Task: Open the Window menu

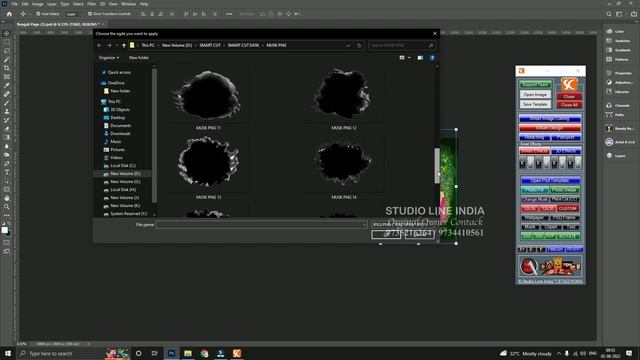Action: point(128,4)
